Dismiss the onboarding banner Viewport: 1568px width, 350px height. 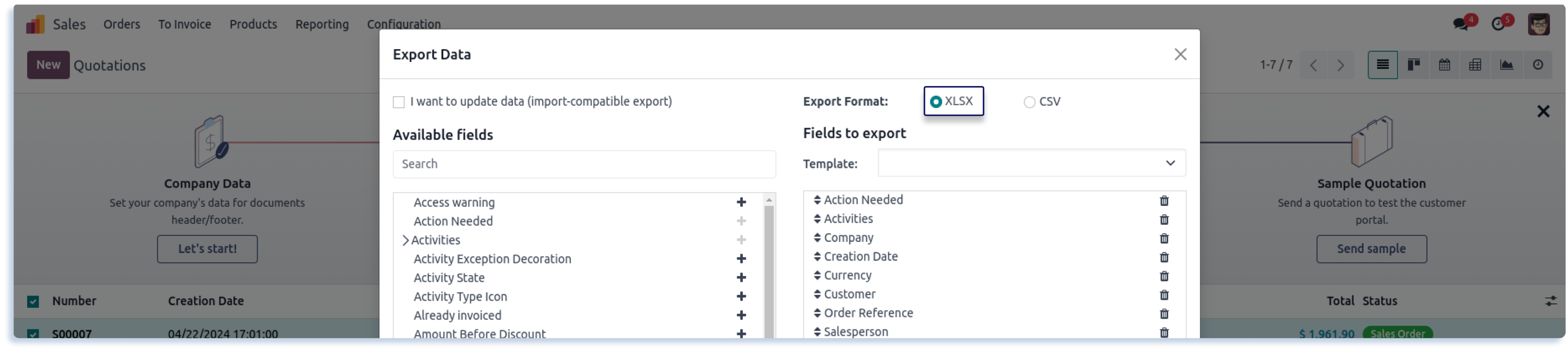[1543, 111]
